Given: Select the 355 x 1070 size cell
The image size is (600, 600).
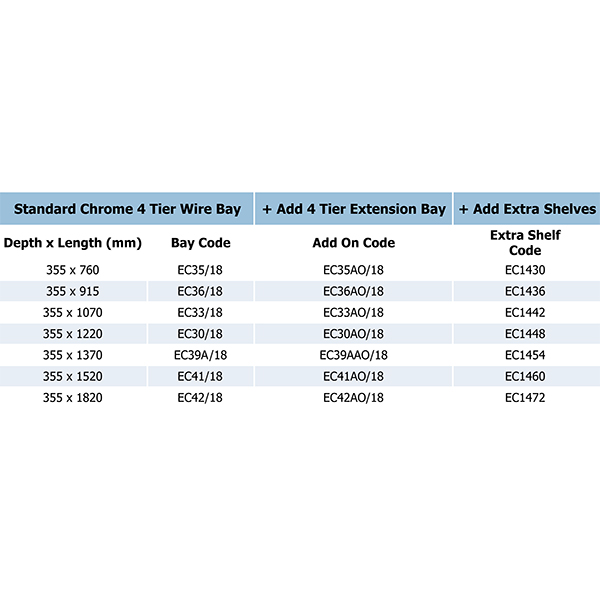Looking at the screenshot, I should [73, 313].
